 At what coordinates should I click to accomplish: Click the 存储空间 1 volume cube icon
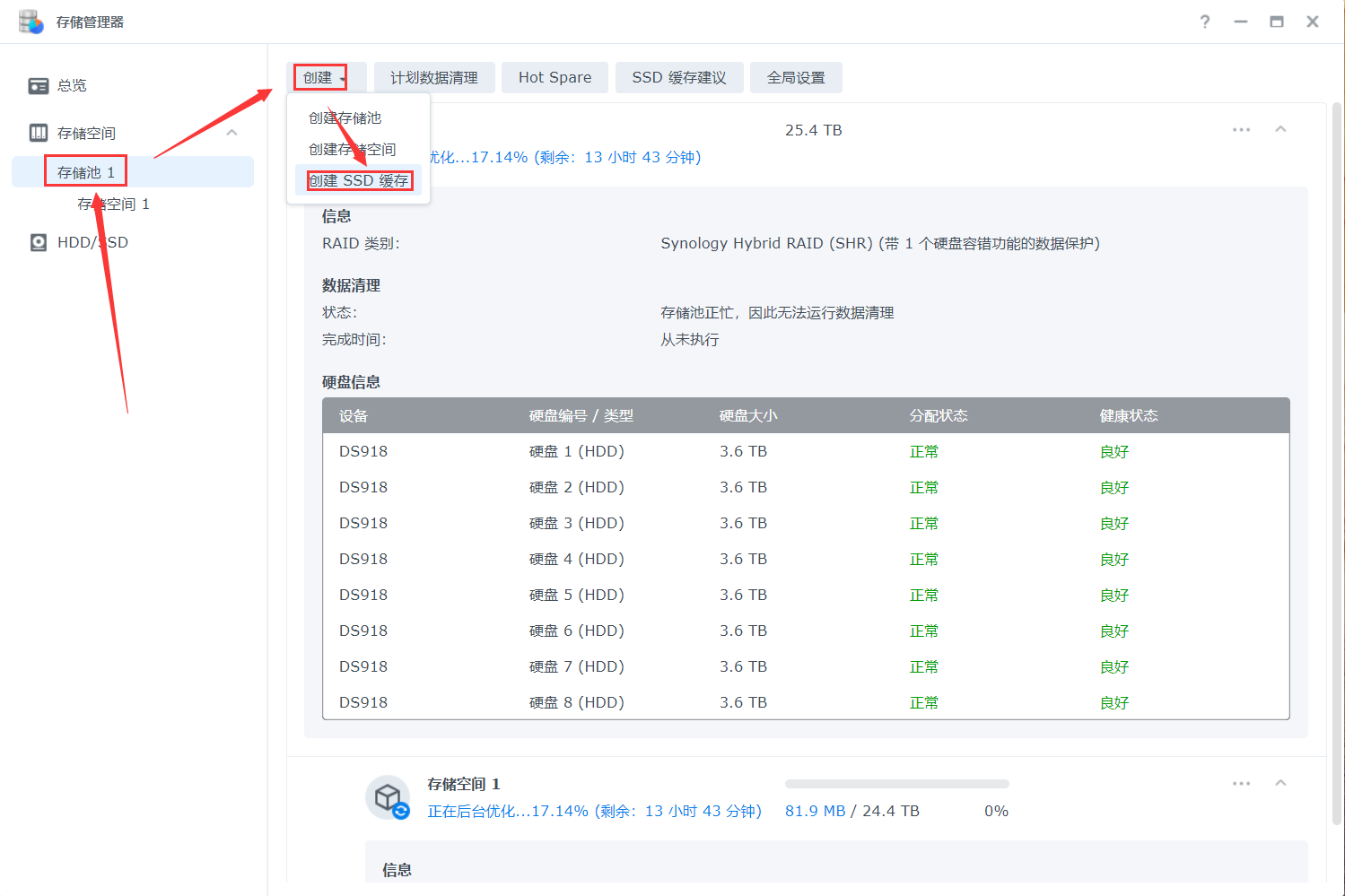click(x=388, y=796)
